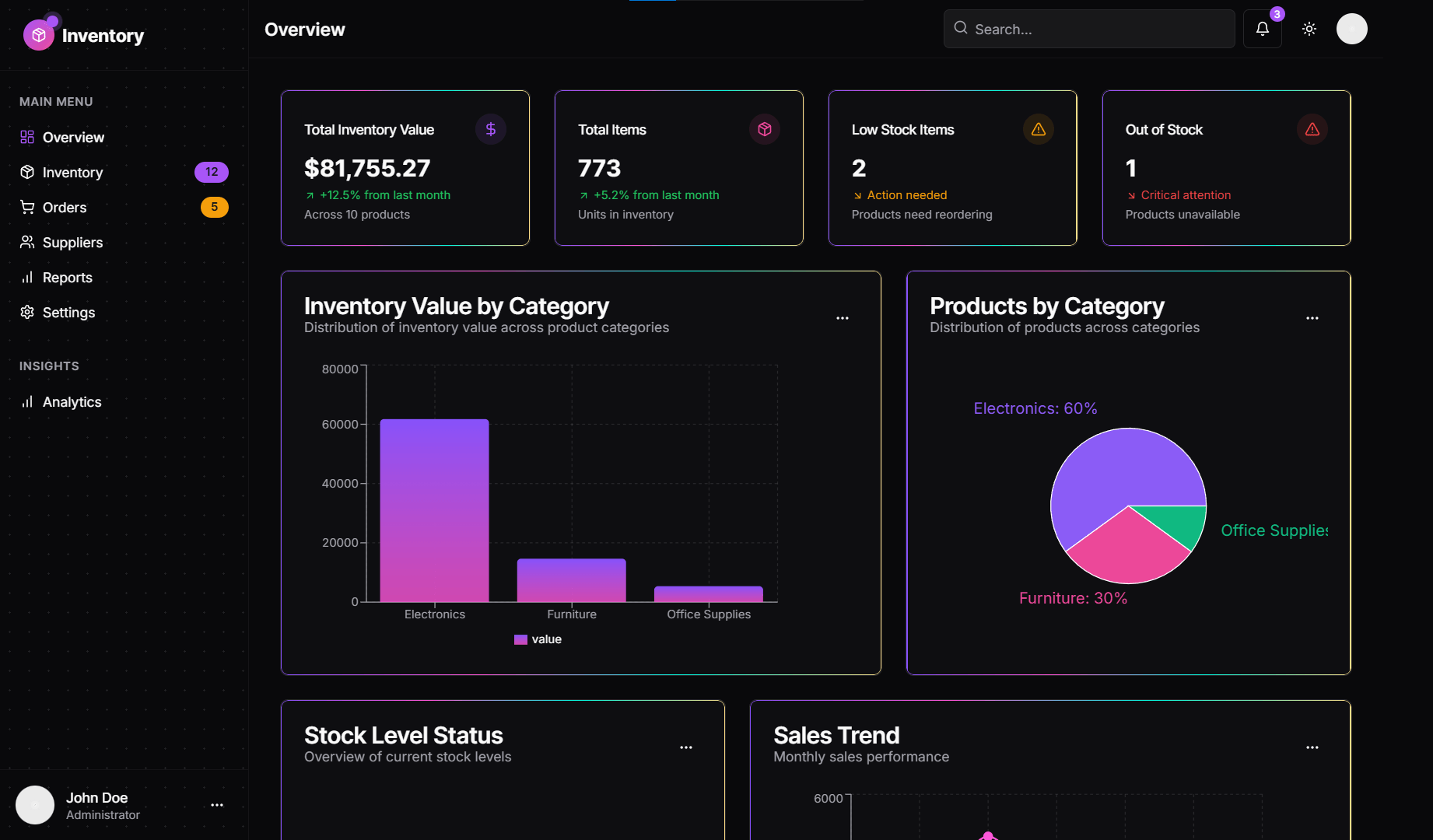Image resolution: width=1433 pixels, height=840 pixels.
Task: Open John Doe's profile options menu
Action: [216, 804]
